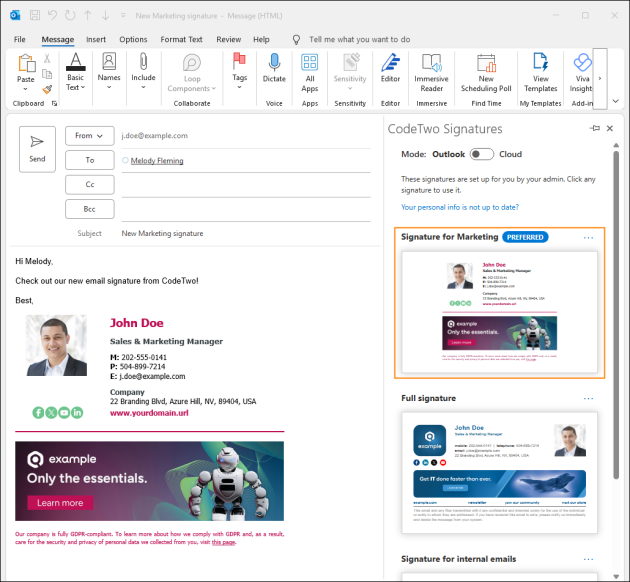The image size is (630, 582).
Task: Open the File menu
Action: pyautogui.click(x=20, y=39)
